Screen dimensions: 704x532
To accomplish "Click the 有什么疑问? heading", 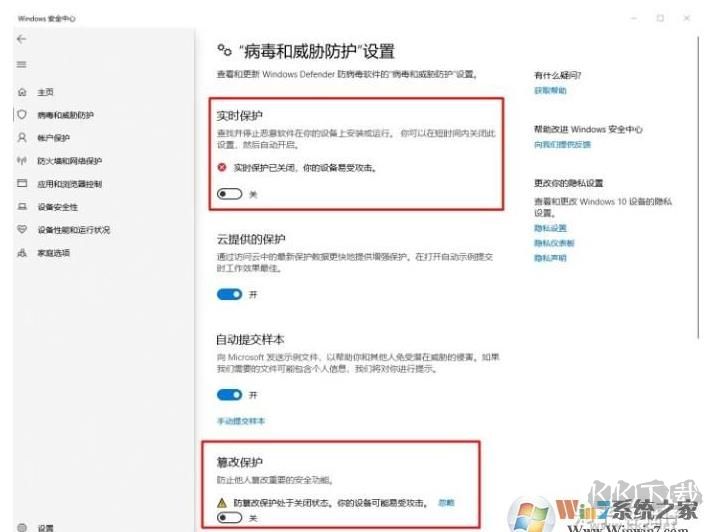I will click(557, 75).
